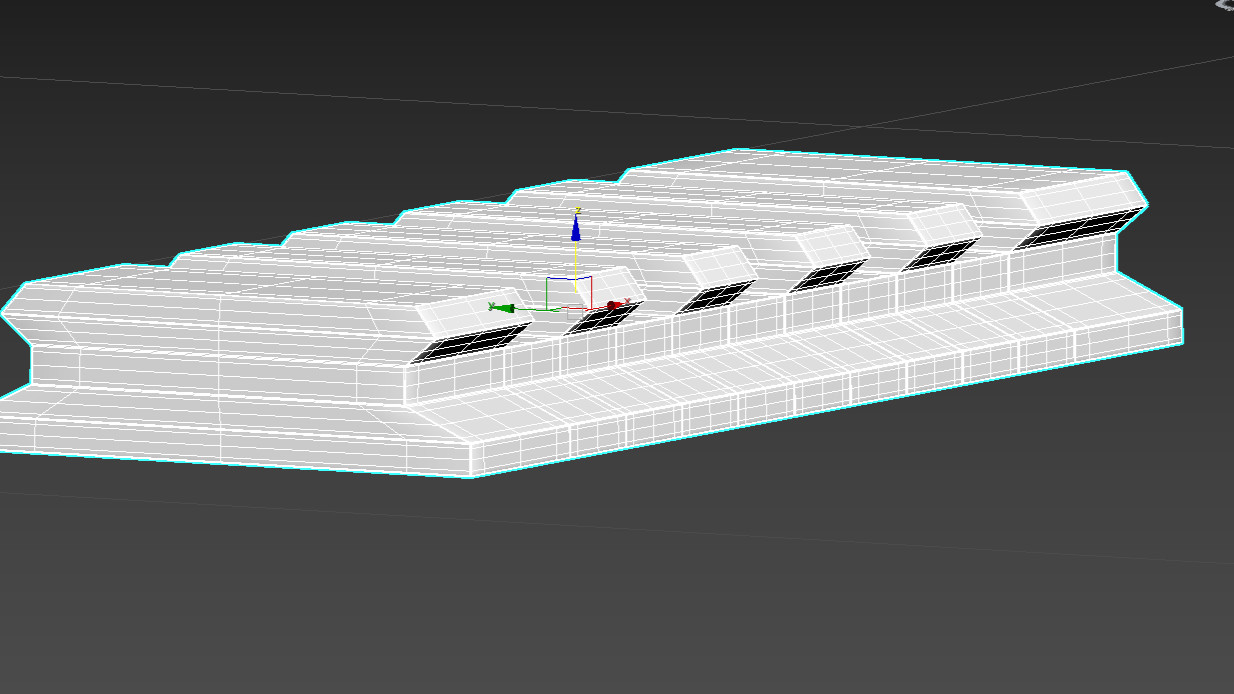The width and height of the screenshot is (1234, 694).
Task: Select the leftmost black window opening
Action: point(468,342)
